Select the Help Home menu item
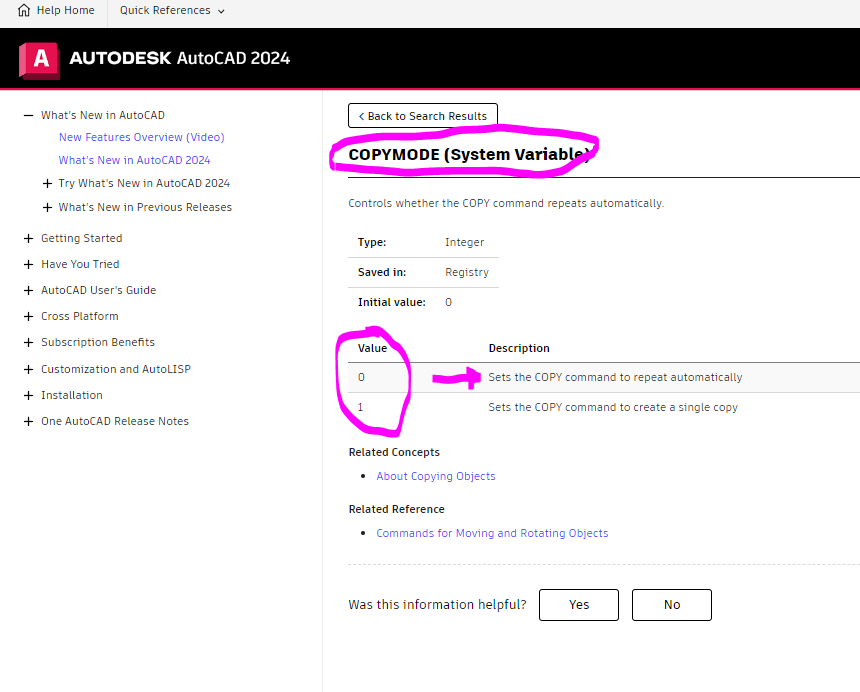 tap(56, 12)
